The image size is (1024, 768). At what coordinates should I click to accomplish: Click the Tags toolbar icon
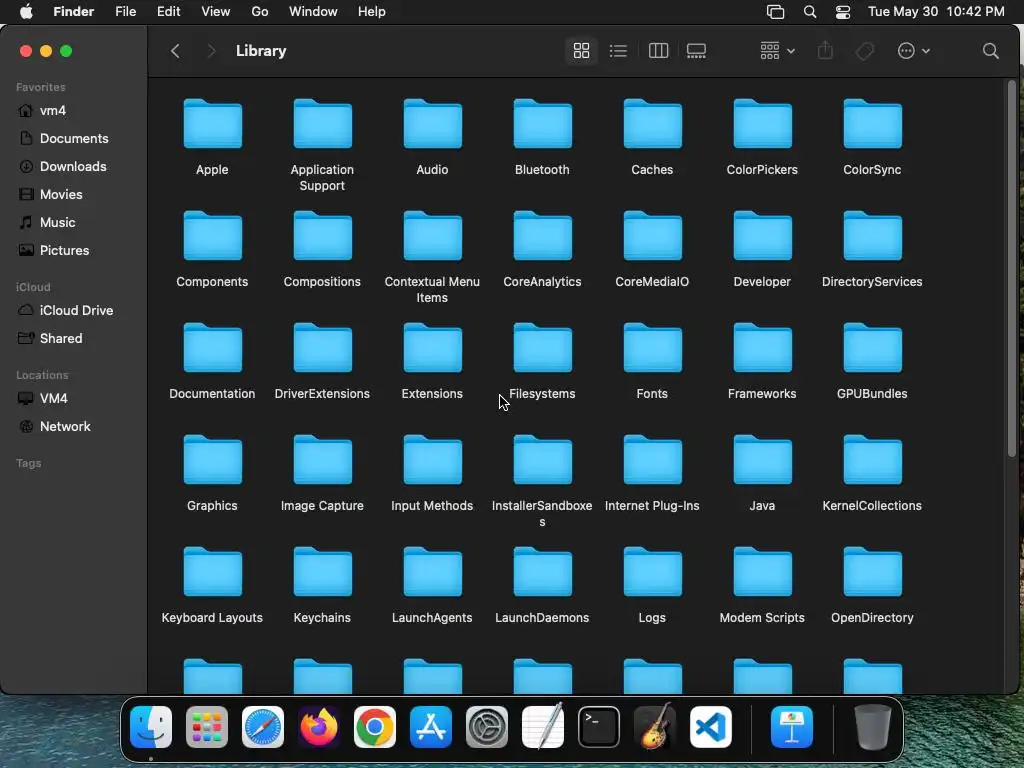point(865,51)
